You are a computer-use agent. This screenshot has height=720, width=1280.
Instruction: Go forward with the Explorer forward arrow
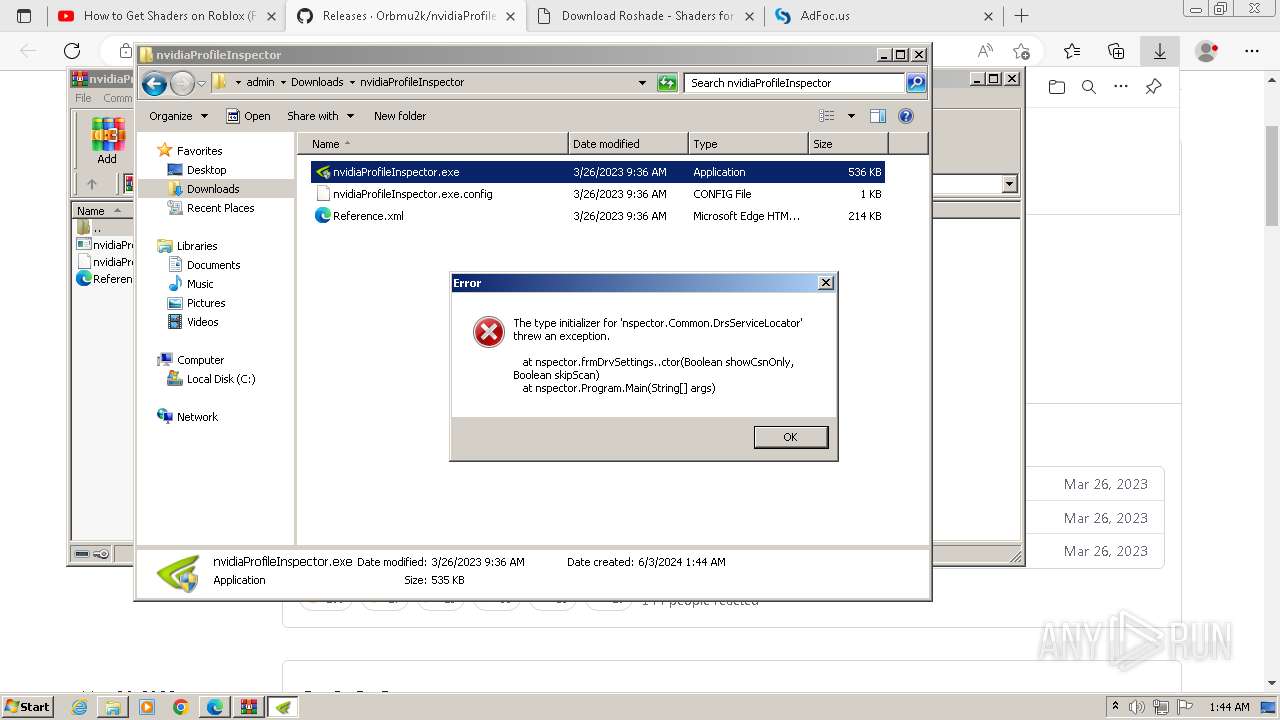pos(182,83)
